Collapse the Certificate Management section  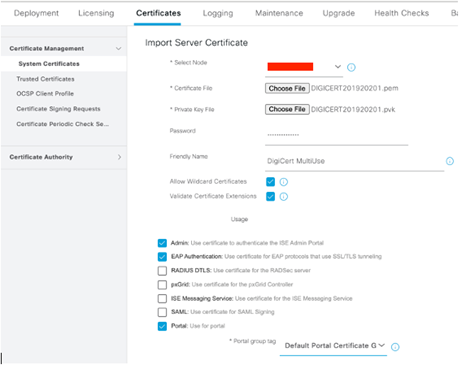point(118,49)
